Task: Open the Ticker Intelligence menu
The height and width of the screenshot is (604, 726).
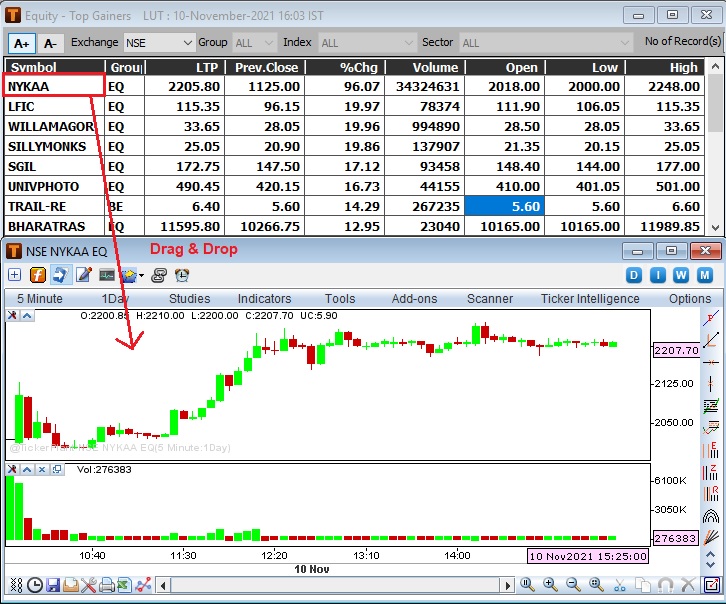Action: [590, 299]
